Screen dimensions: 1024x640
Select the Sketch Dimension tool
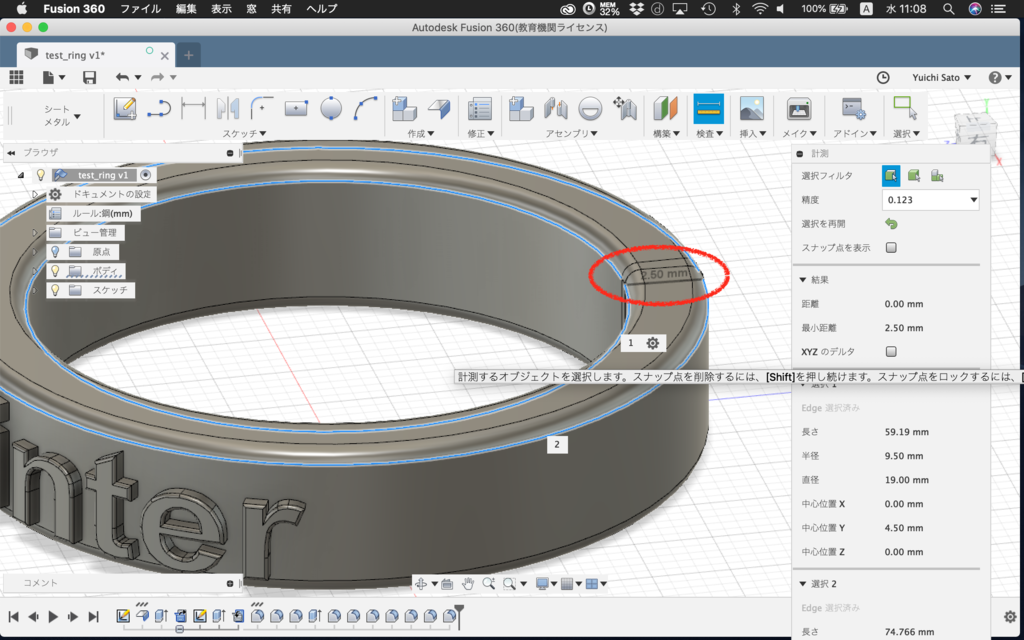(193, 108)
